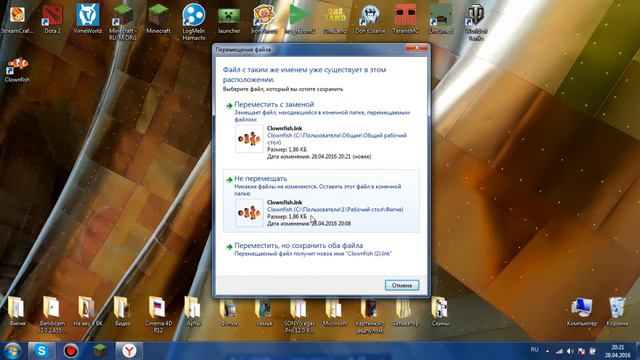Open the One Hand desktop icon

click(335, 18)
